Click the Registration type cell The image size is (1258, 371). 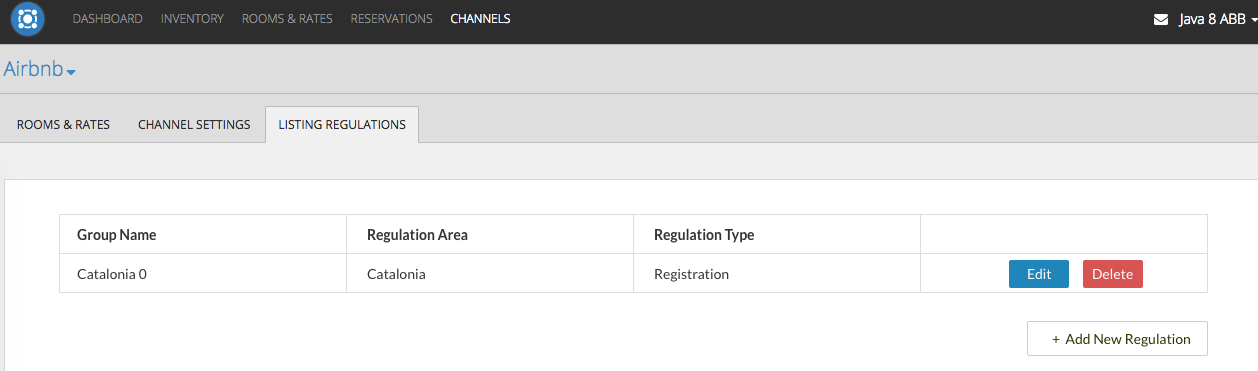pos(777,274)
